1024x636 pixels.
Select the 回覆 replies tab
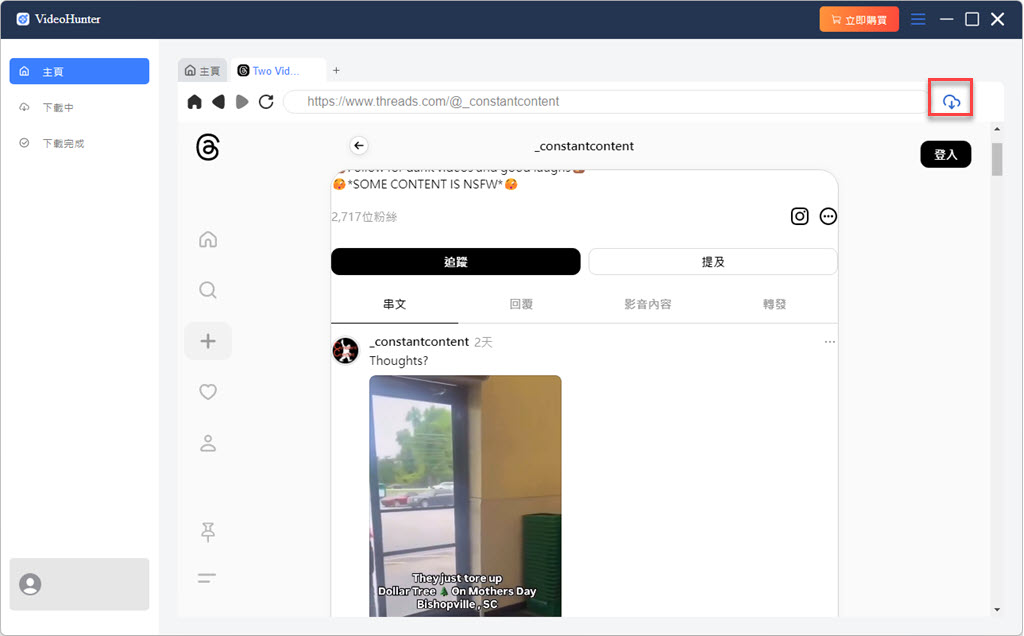pos(521,304)
